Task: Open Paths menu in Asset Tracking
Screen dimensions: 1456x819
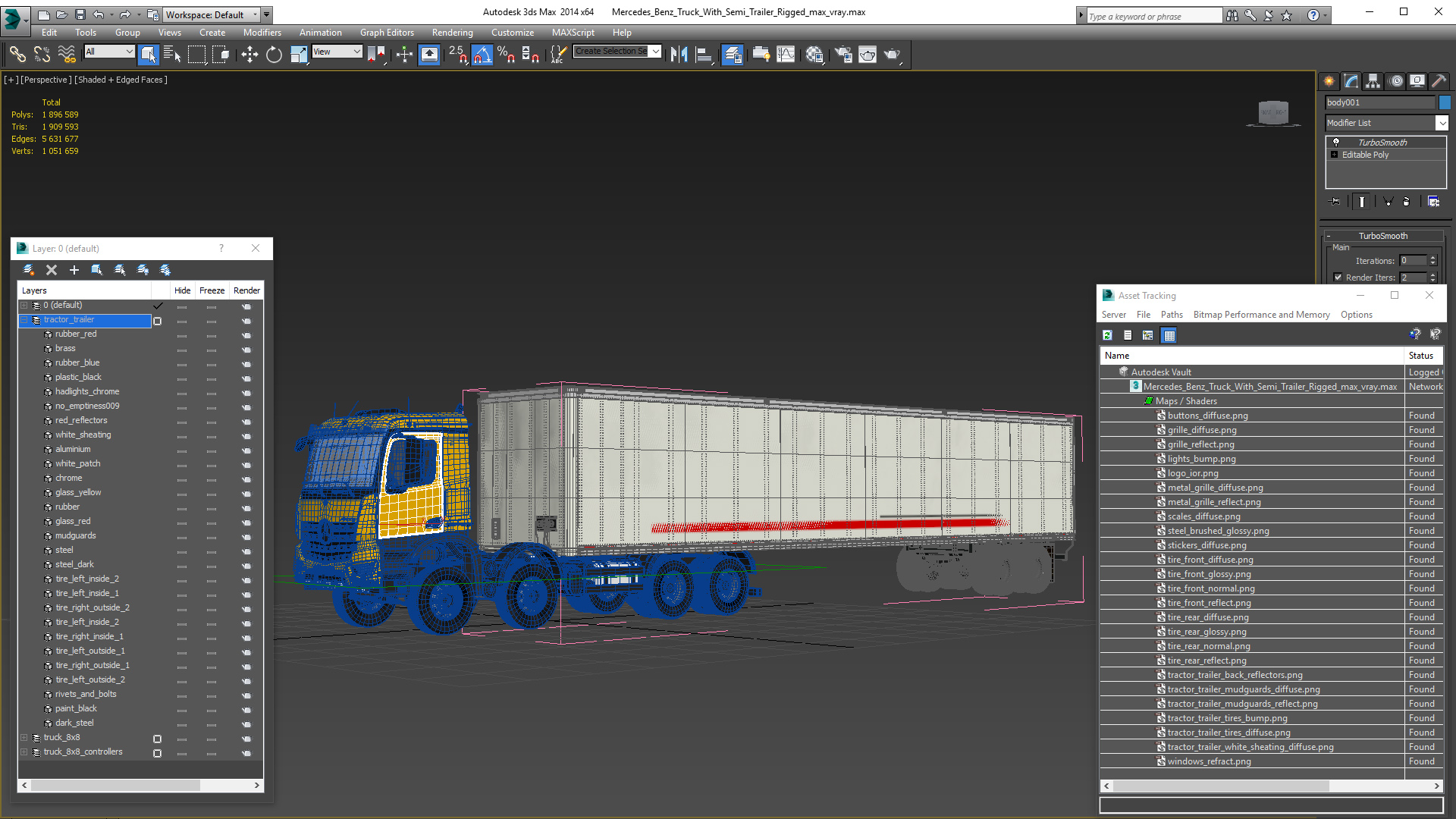Action: tap(1172, 315)
